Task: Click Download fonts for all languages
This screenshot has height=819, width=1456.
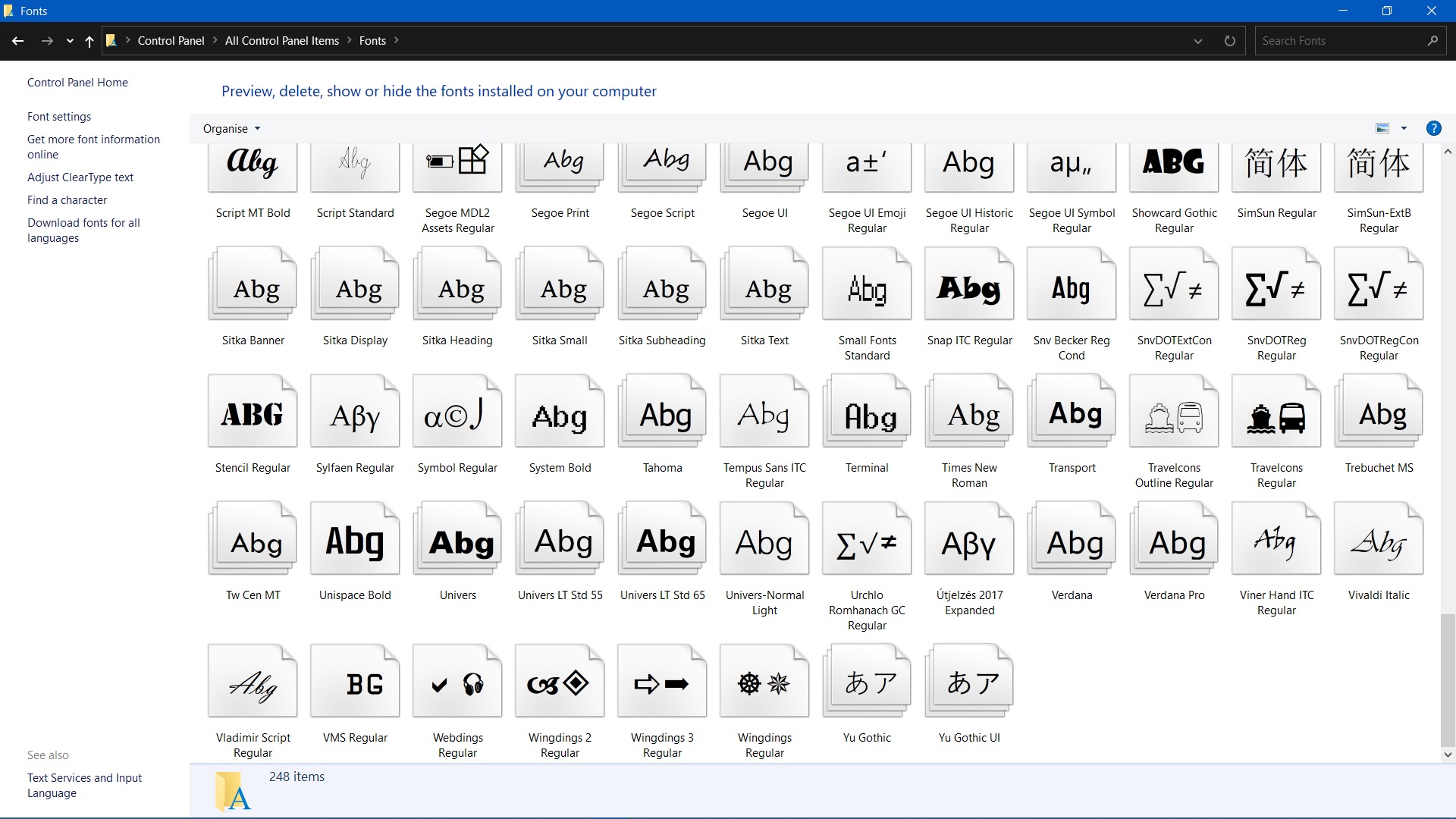Action: tap(83, 231)
